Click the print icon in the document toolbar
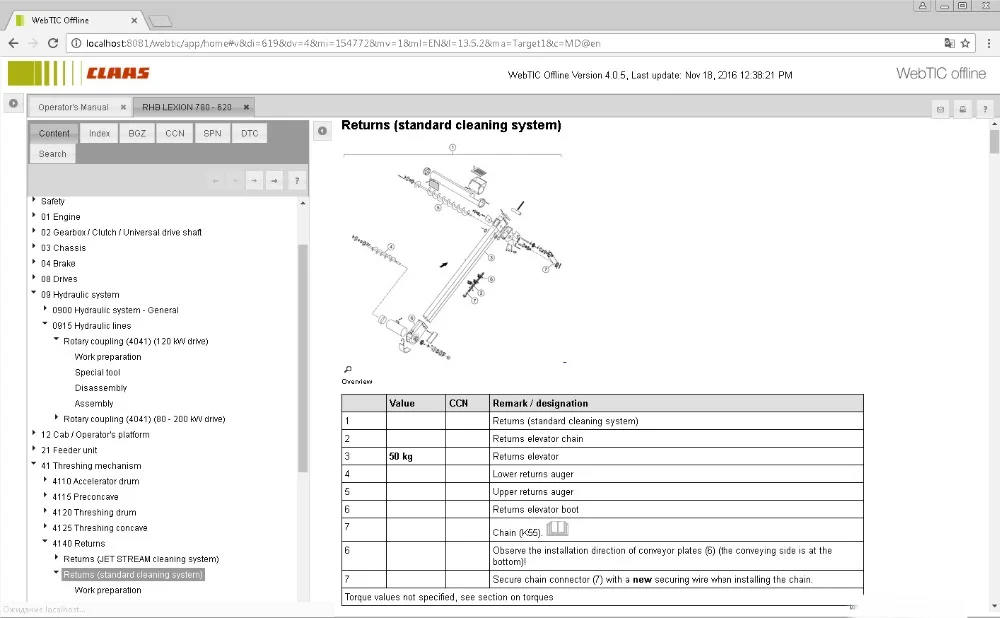This screenshot has height=618, width=1000. point(962,108)
